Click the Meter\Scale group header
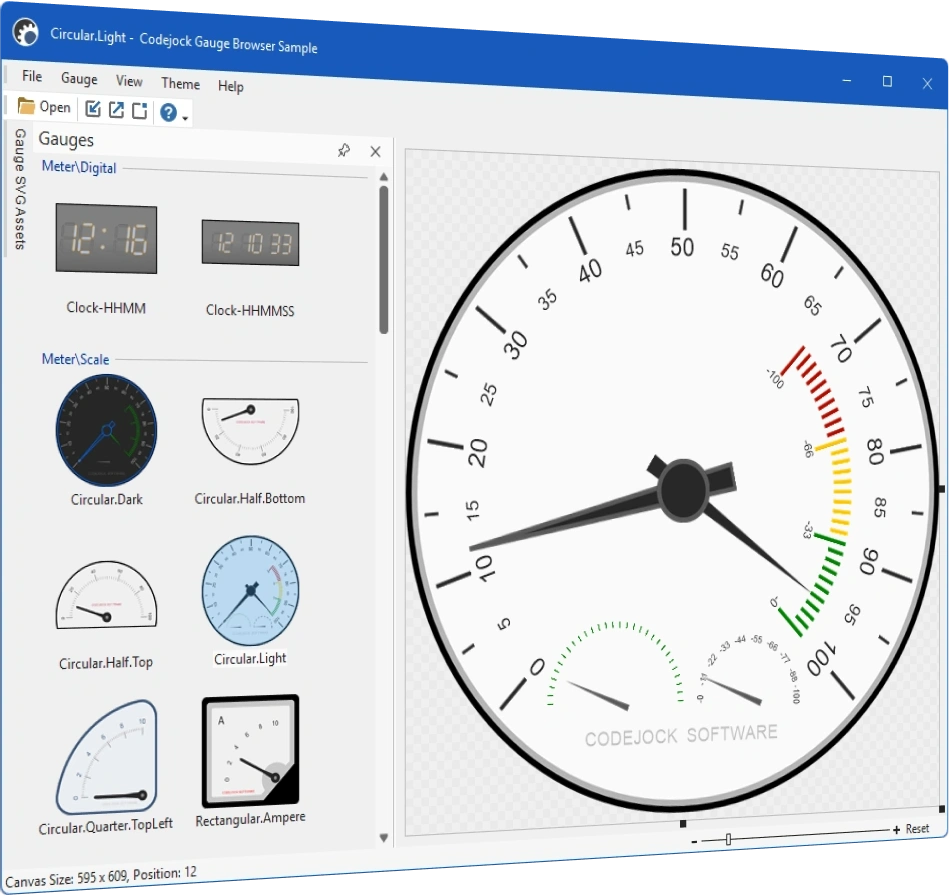 (x=76, y=359)
